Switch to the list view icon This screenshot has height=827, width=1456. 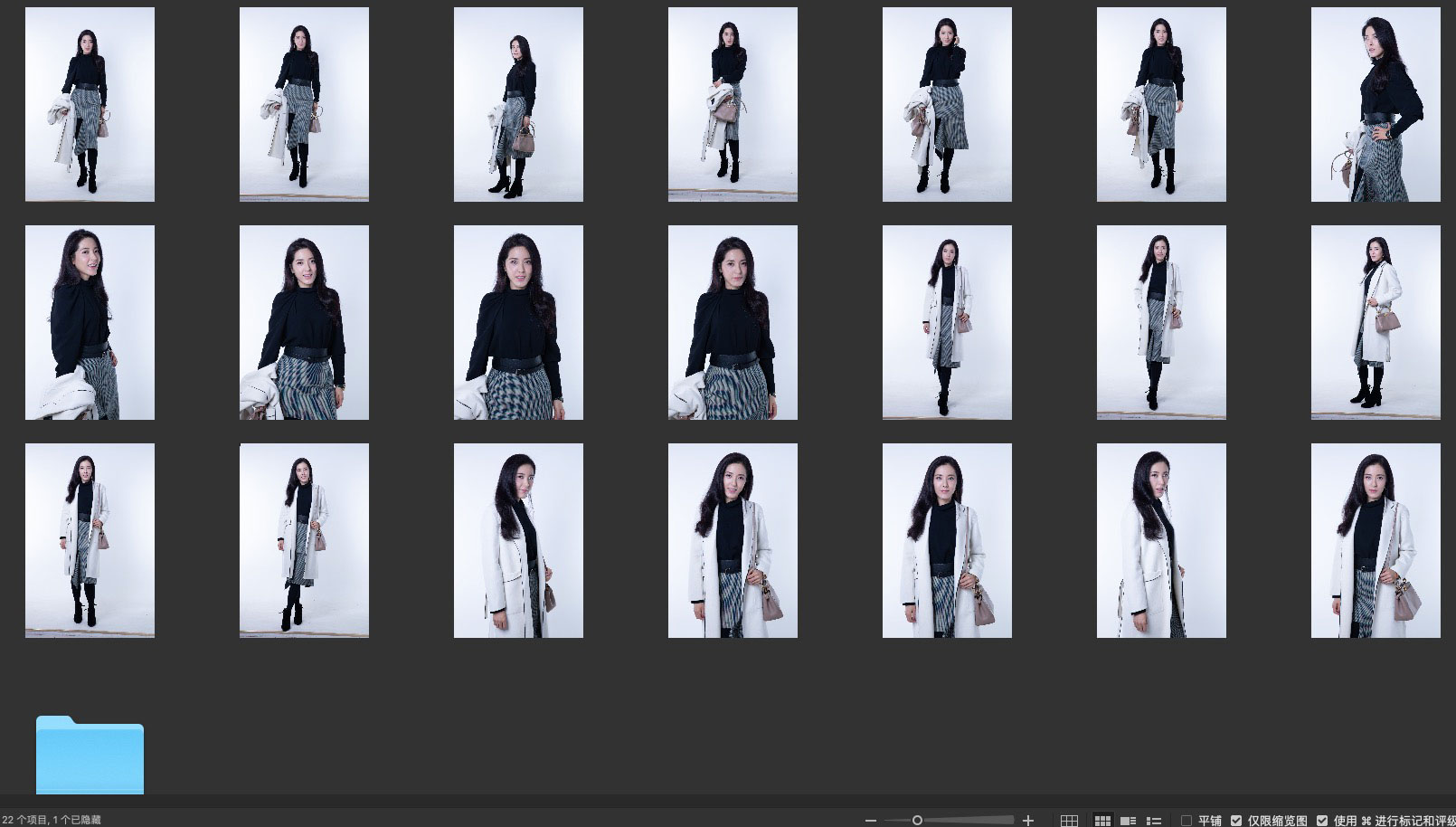click(x=1154, y=821)
